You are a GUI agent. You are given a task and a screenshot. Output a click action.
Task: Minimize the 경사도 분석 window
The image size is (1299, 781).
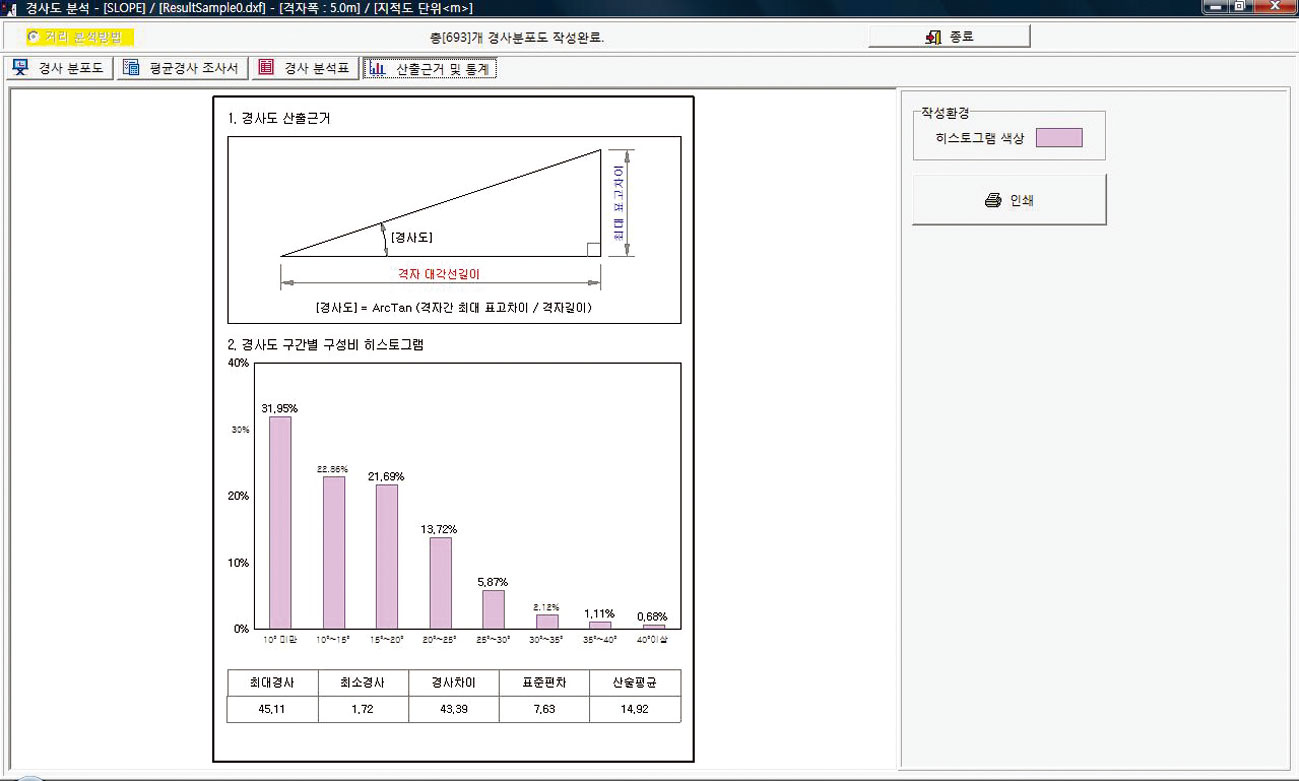1217,7
